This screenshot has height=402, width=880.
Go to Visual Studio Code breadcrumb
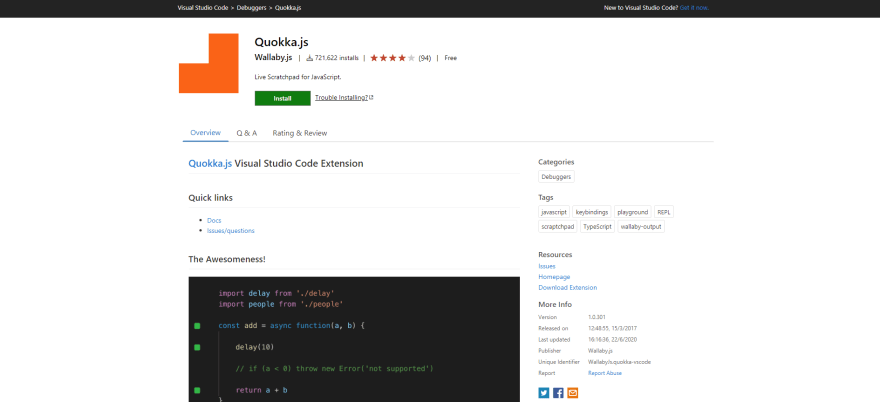click(203, 8)
